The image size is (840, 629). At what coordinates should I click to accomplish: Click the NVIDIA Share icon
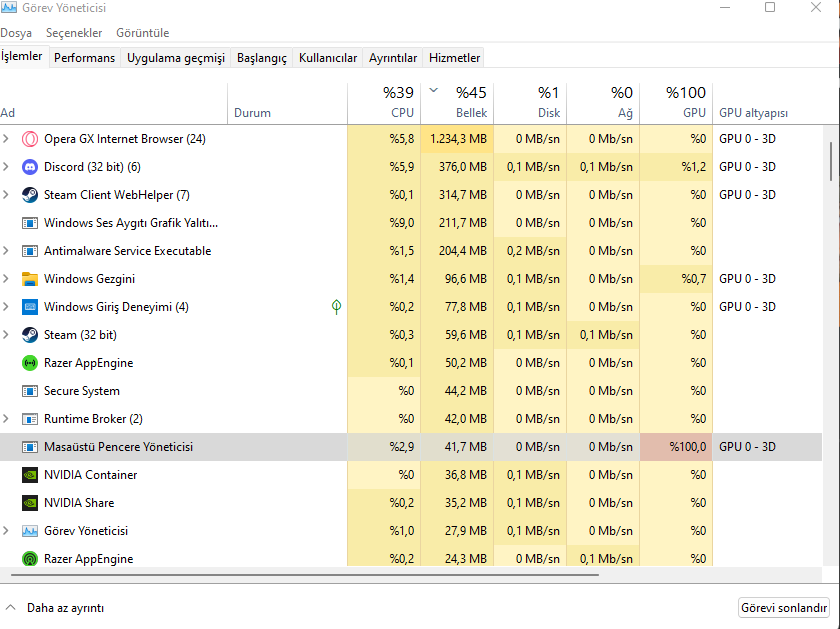click(29, 503)
